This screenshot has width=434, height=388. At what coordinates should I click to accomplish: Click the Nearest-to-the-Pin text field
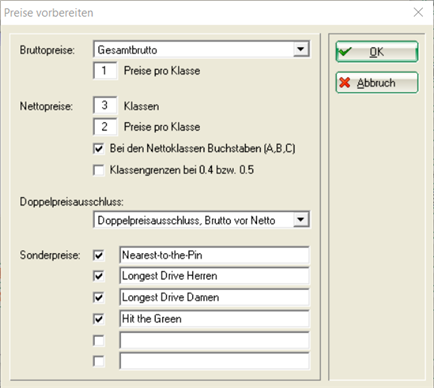(214, 255)
